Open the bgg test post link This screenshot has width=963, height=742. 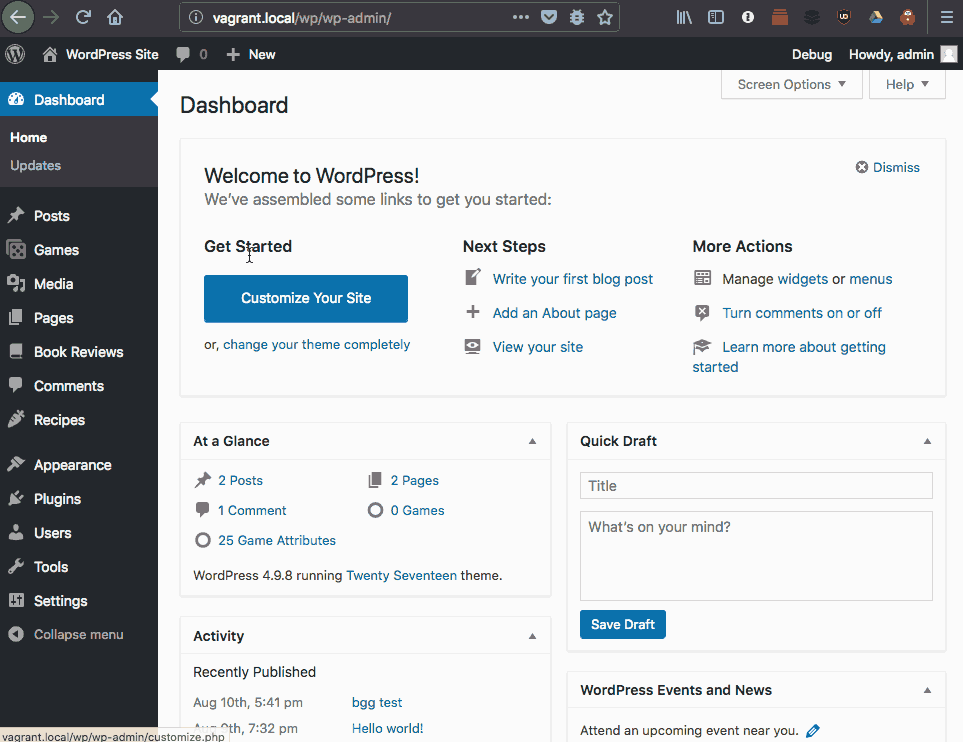(x=377, y=703)
